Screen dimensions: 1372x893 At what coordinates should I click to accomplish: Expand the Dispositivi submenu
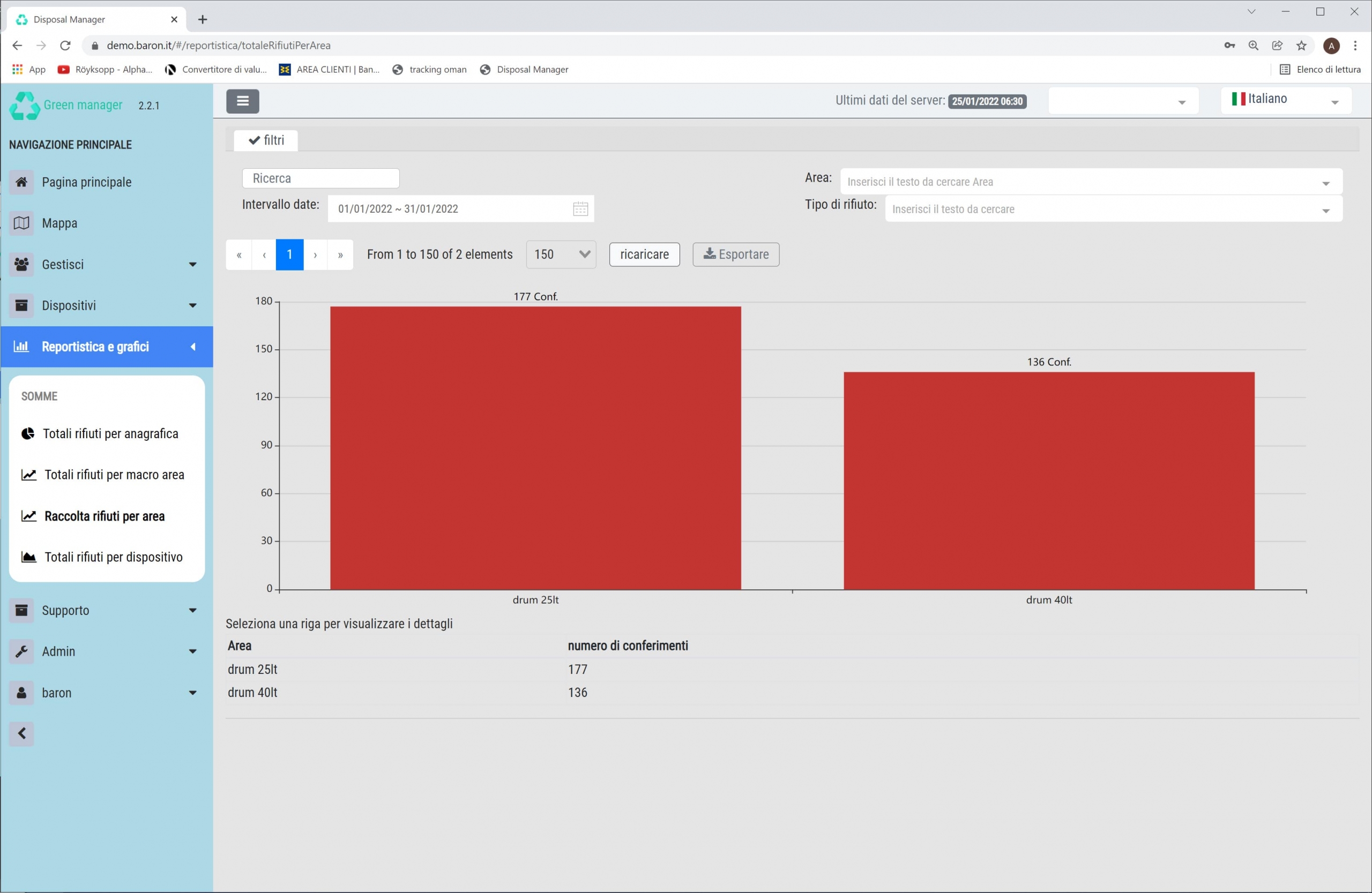pyautogui.click(x=192, y=305)
